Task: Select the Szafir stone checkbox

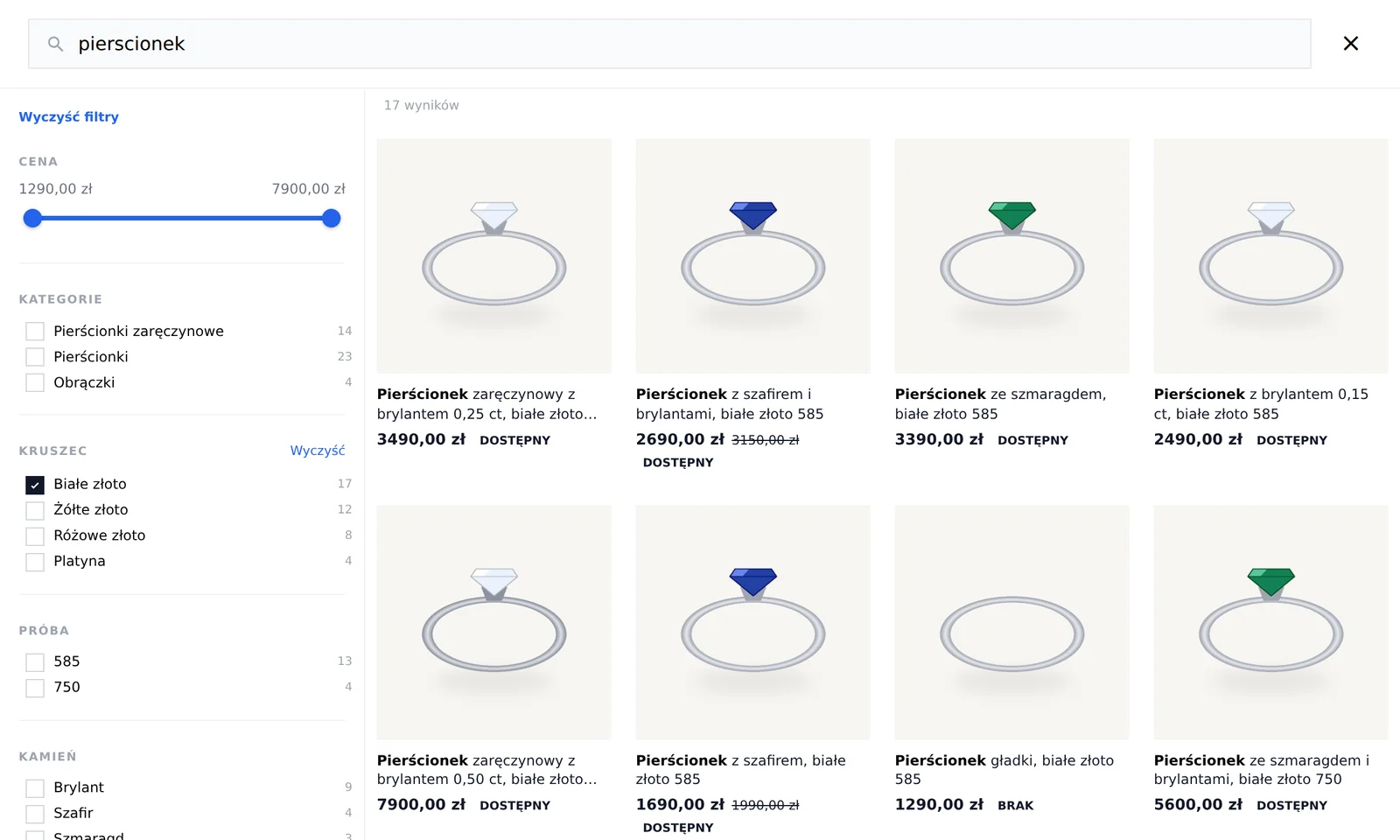Action: point(35,814)
